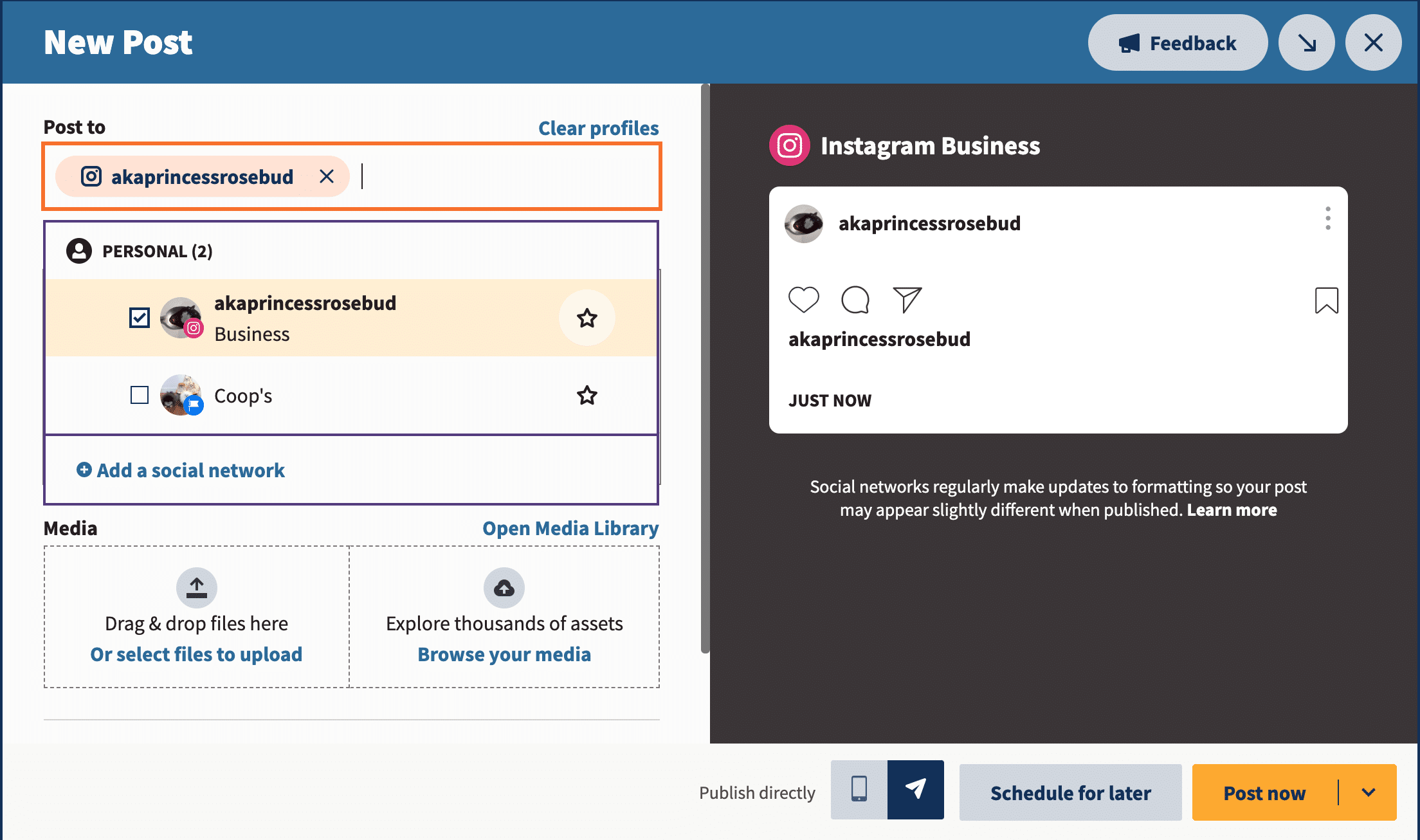Image resolution: width=1420 pixels, height=840 pixels.
Task: Click the akaprincessrosebud avatar in profile list
Action: [181, 318]
